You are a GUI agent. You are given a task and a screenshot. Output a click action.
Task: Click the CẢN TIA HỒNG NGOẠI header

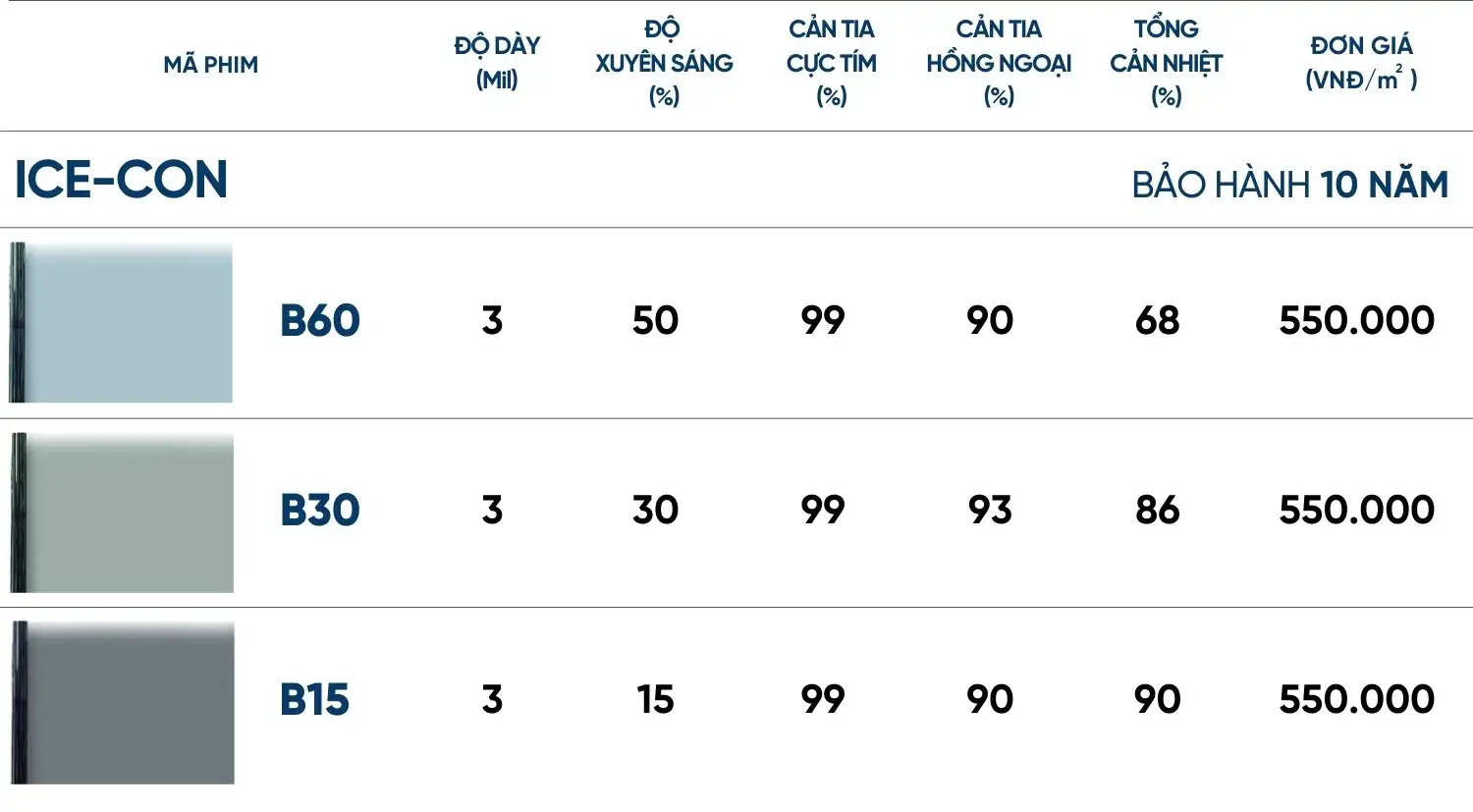click(999, 63)
